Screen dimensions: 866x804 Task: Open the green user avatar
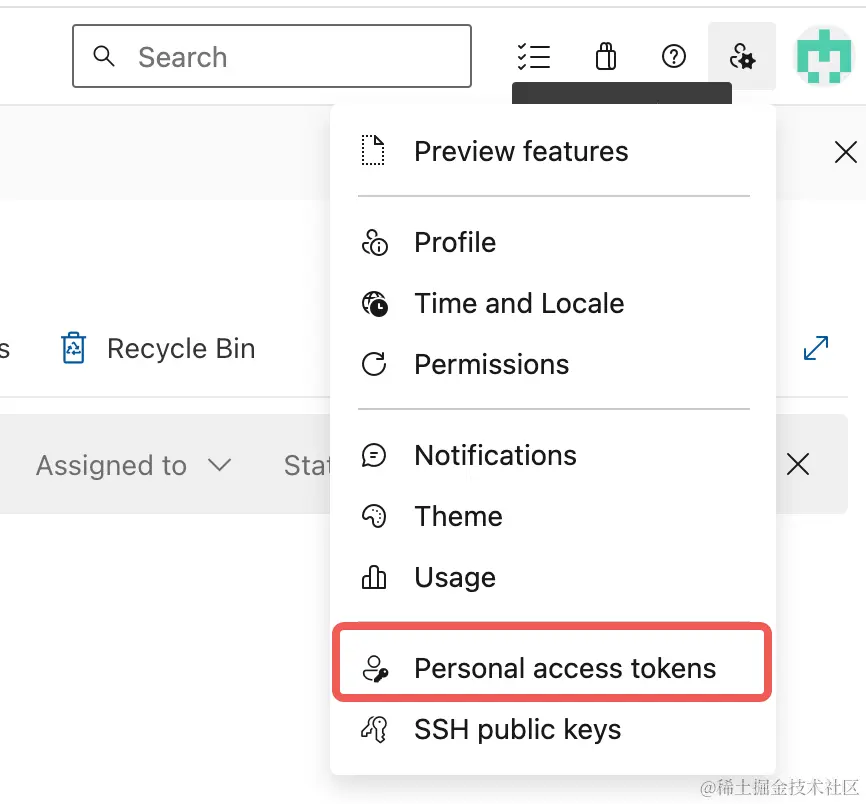coord(825,56)
